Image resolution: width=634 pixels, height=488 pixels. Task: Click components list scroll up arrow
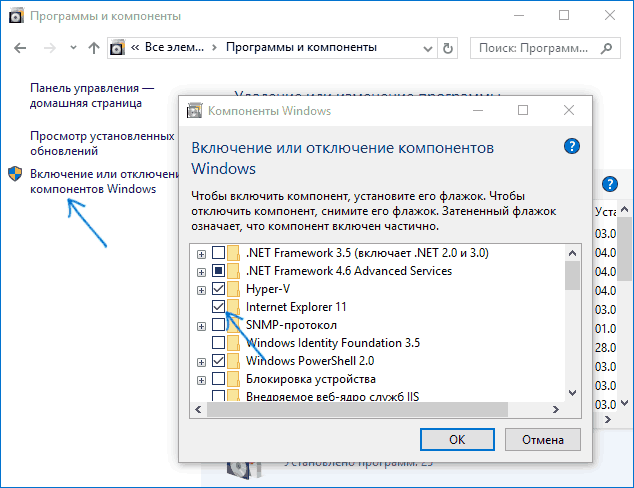click(x=572, y=254)
